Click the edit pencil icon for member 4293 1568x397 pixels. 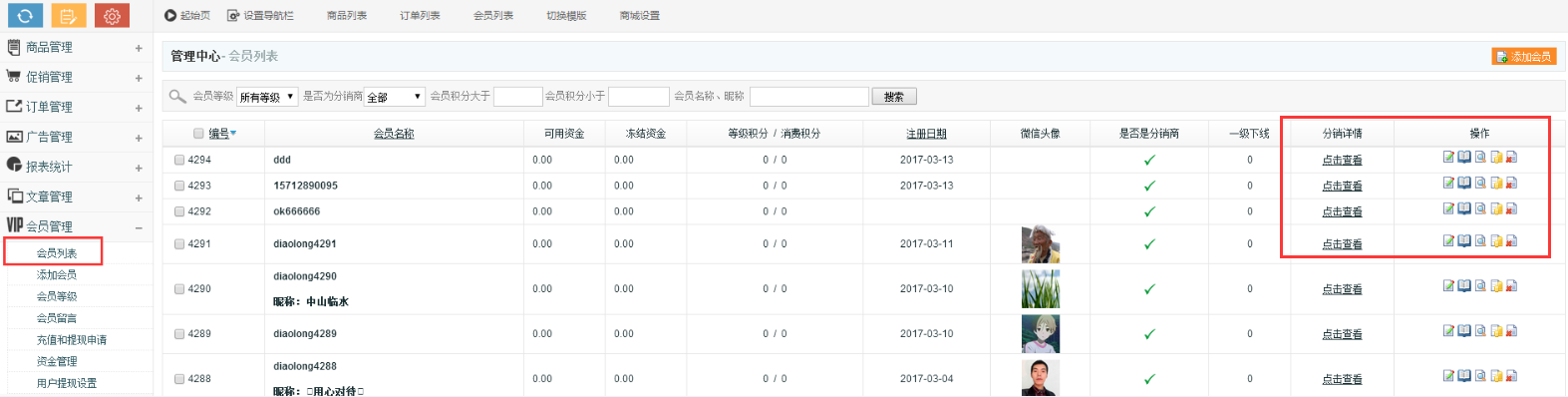(x=1448, y=183)
